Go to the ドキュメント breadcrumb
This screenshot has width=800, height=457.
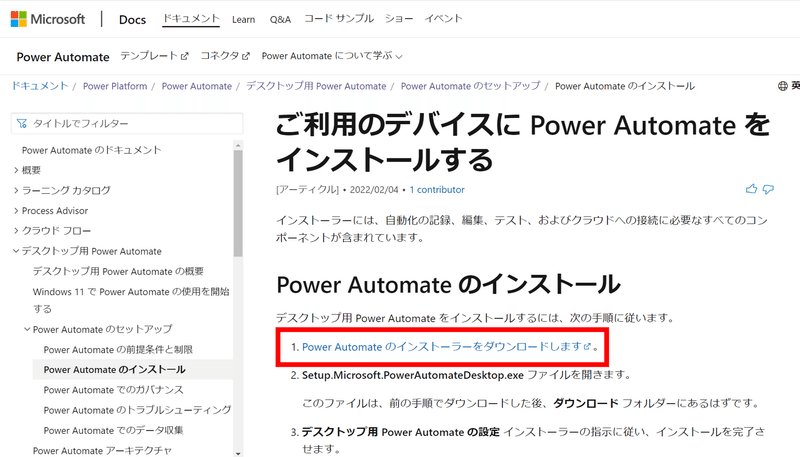(x=40, y=86)
